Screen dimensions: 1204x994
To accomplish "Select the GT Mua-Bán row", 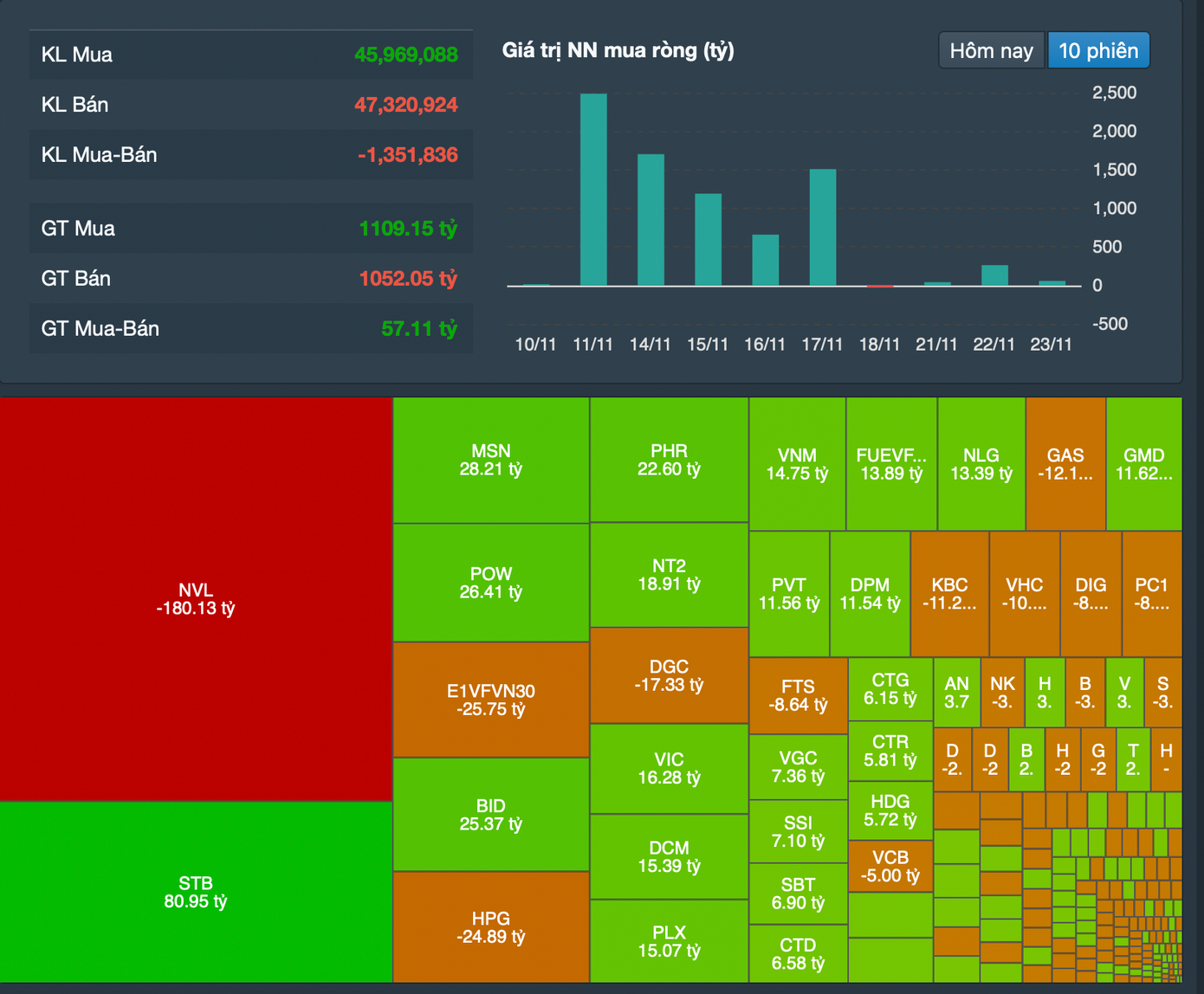I will click(x=250, y=329).
